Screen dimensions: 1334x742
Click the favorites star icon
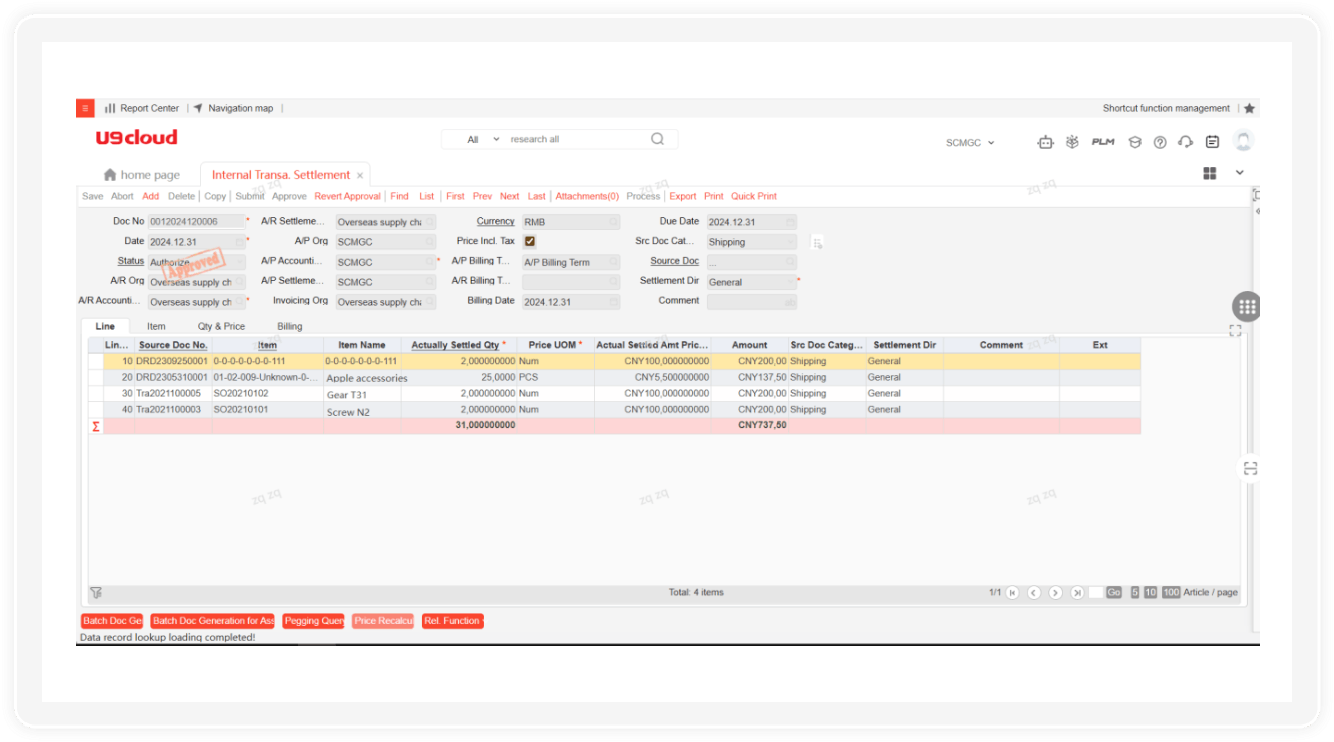pyautogui.click(x=1249, y=108)
